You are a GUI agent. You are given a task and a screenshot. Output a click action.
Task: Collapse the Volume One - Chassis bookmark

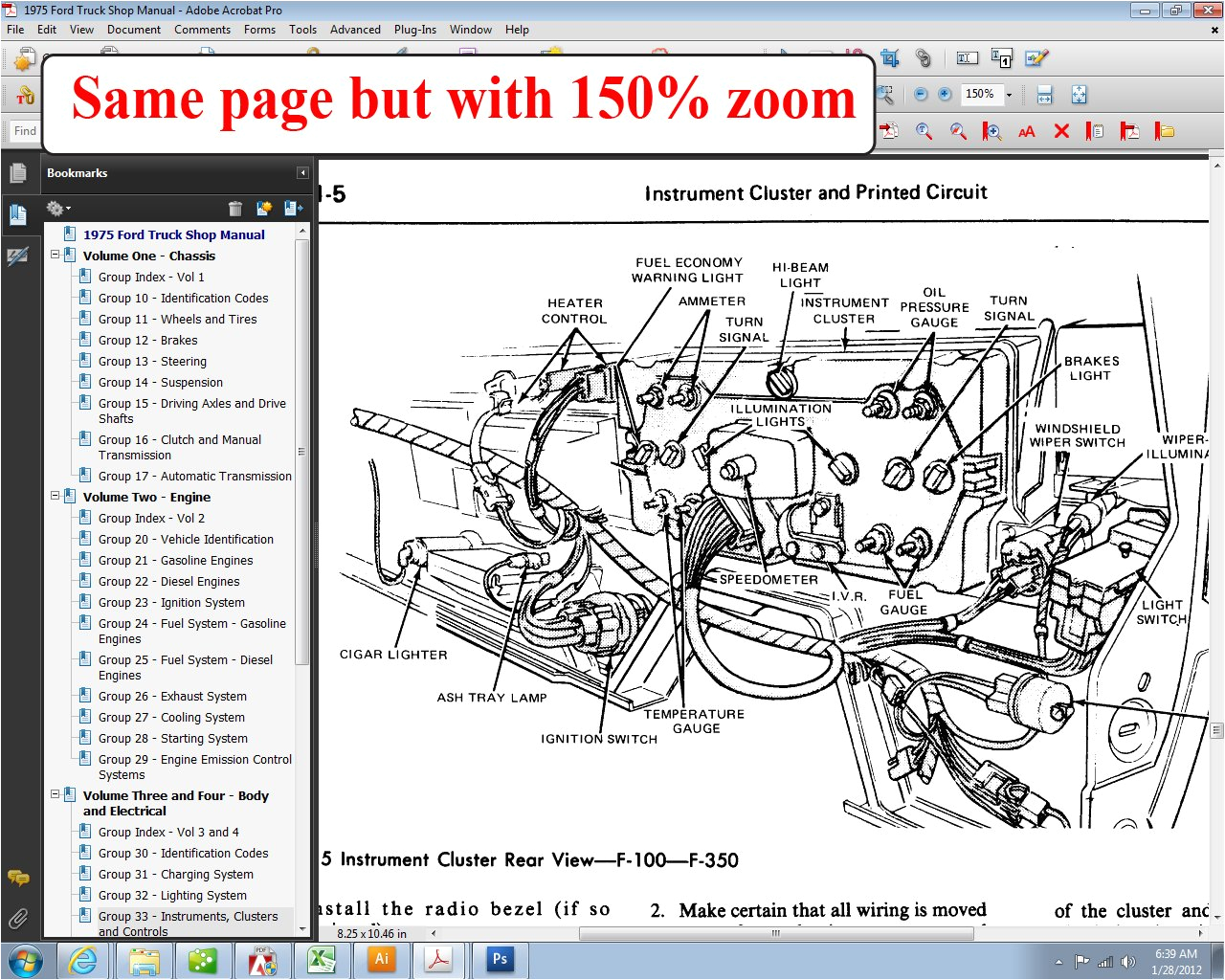[x=56, y=256]
